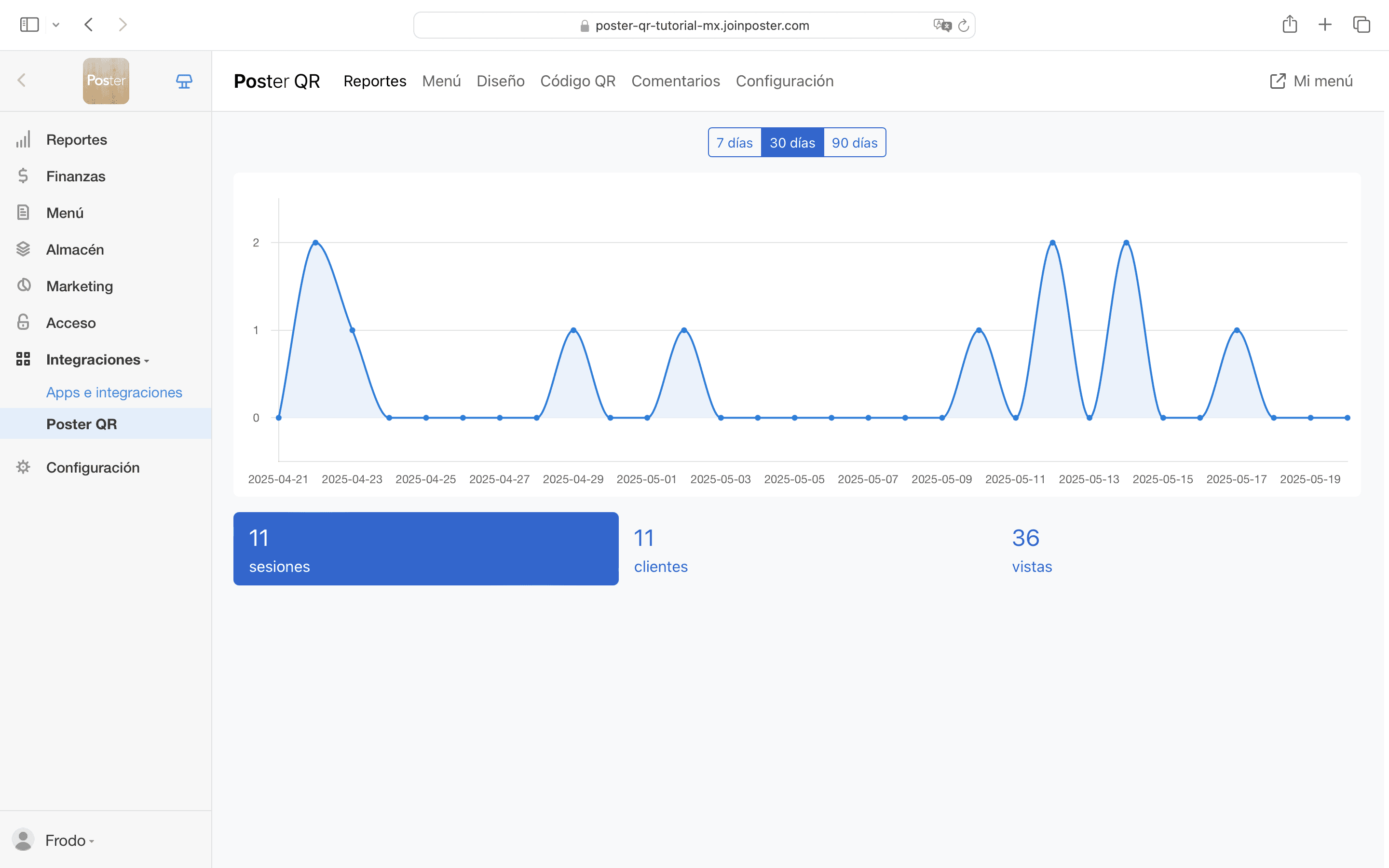Open the Frodo user dropdown
The image size is (1389, 868).
tap(69, 841)
